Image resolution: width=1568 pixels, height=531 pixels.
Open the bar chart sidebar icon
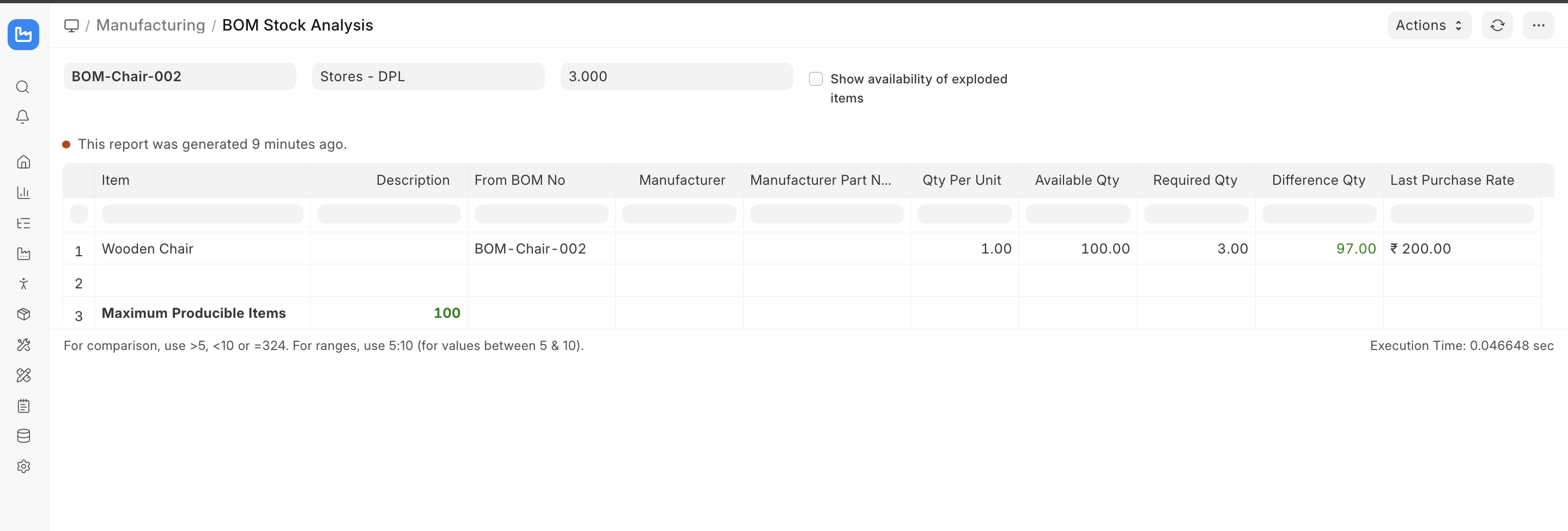coord(23,192)
